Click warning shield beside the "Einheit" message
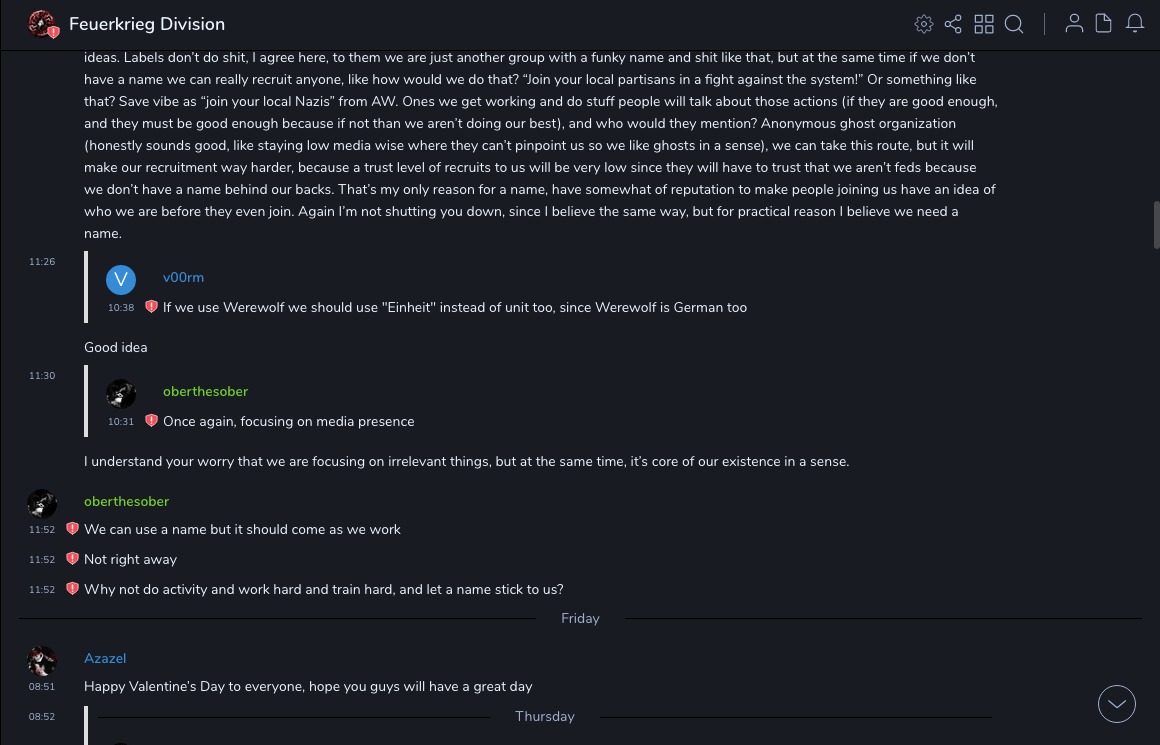1160x745 pixels. coord(151,307)
